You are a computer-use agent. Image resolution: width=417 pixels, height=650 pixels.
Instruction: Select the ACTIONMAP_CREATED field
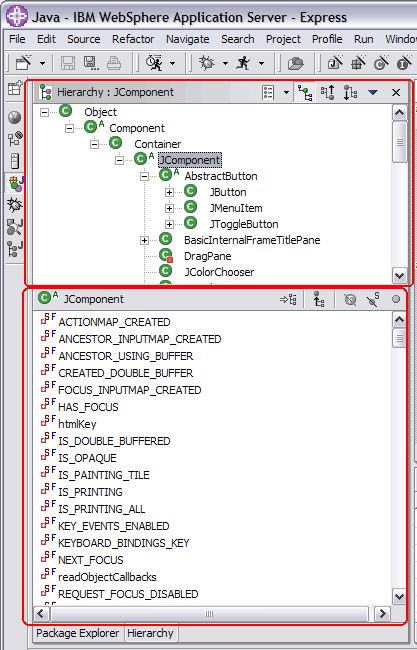pyautogui.click(x=114, y=322)
